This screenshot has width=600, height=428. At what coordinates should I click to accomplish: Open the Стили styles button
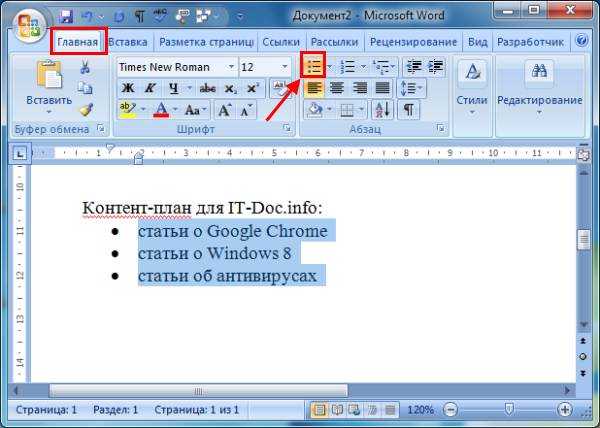472,89
